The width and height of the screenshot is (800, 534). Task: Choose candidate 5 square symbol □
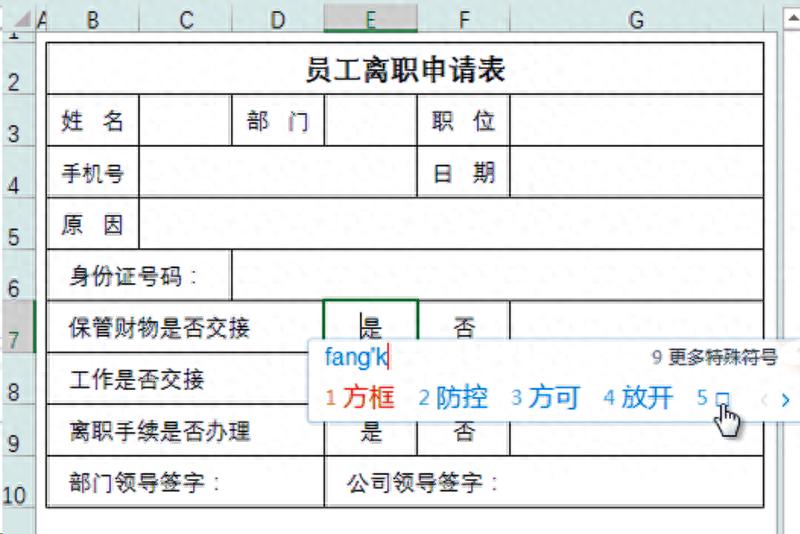tap(714, 398)
